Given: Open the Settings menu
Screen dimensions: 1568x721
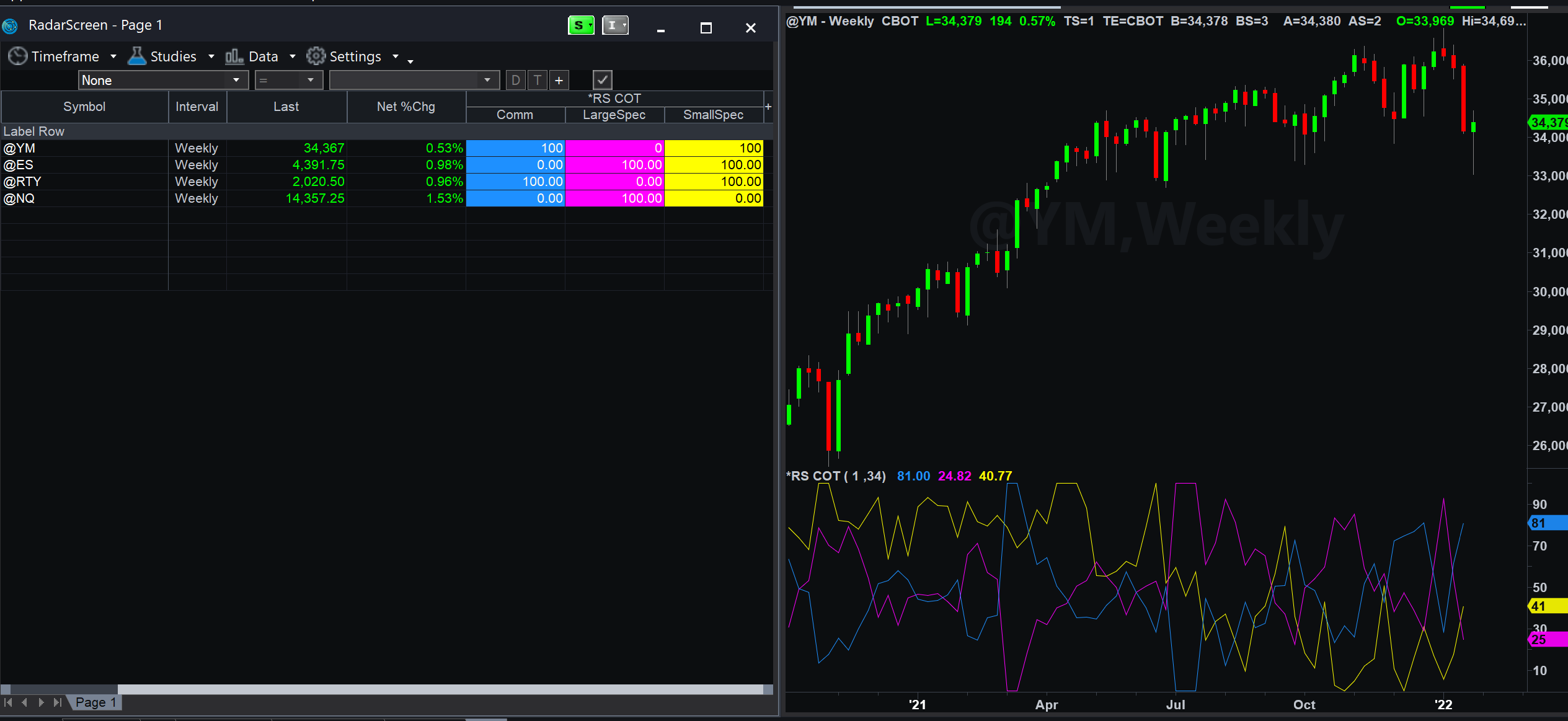Looking at the screenshot, I should [x=355, y=56].
